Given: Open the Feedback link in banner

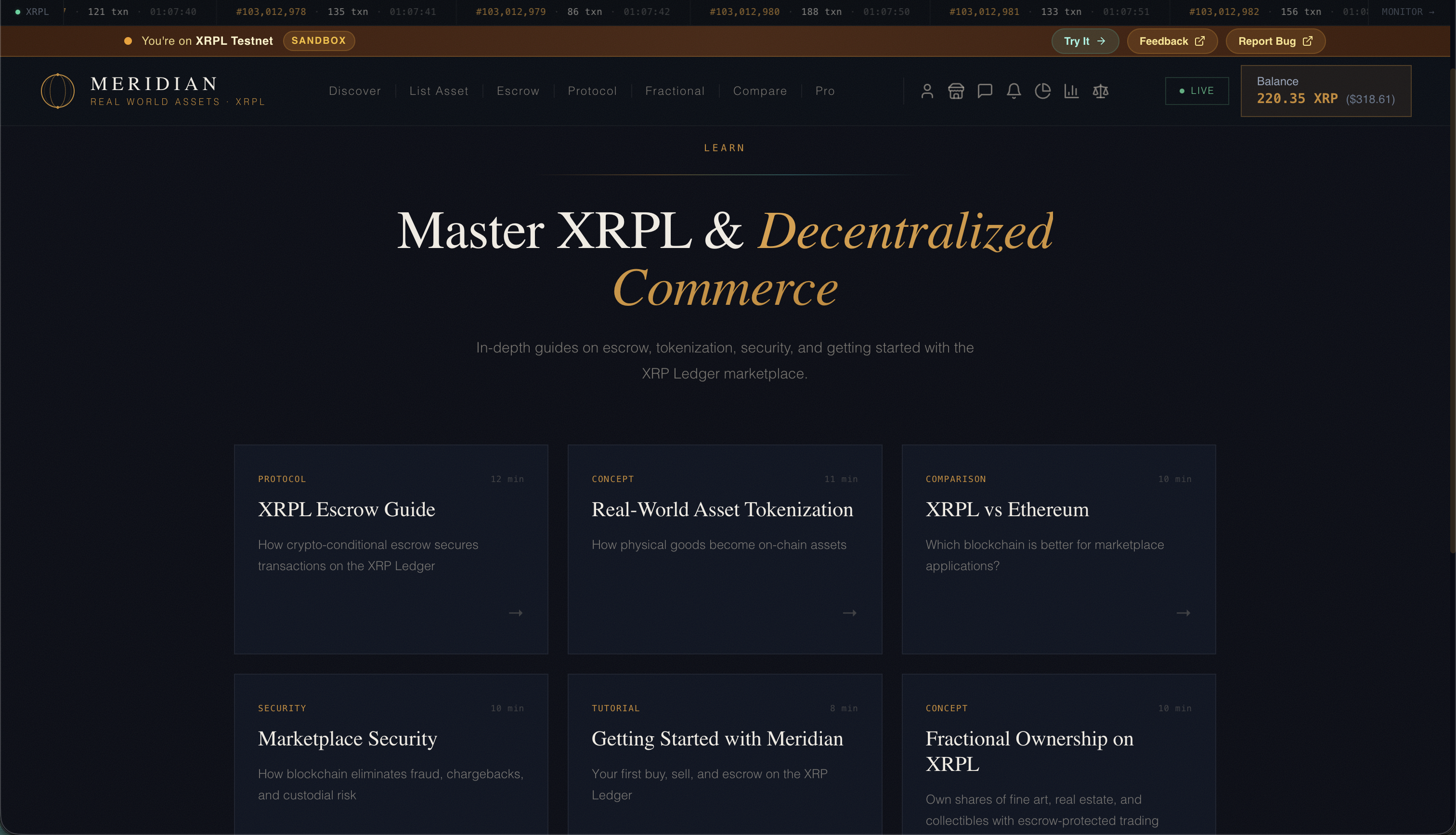Looking at the screenshot, I should click(1172, 41).
